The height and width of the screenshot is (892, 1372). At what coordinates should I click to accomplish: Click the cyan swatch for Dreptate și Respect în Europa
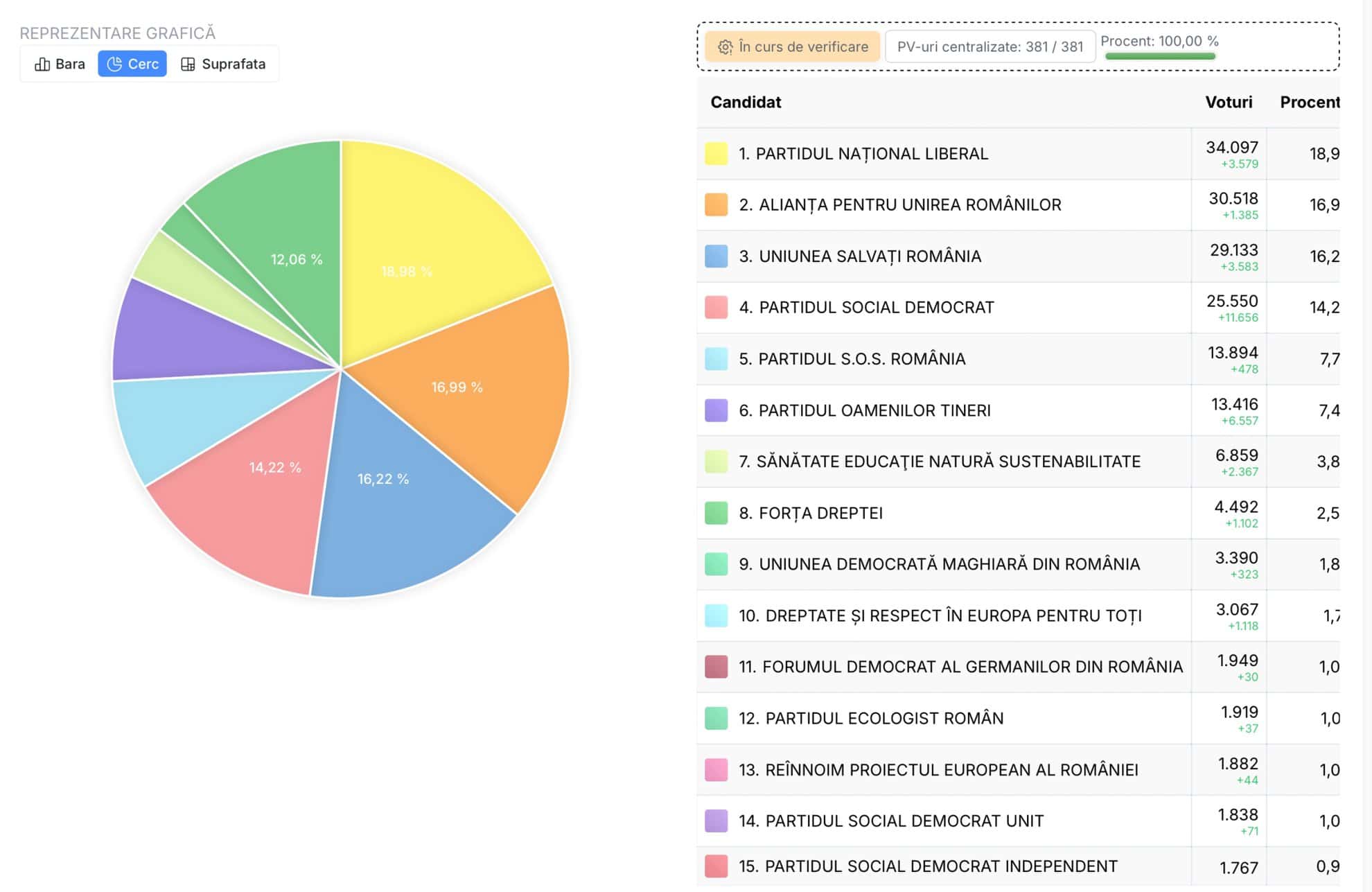click(x=716, y=615)
